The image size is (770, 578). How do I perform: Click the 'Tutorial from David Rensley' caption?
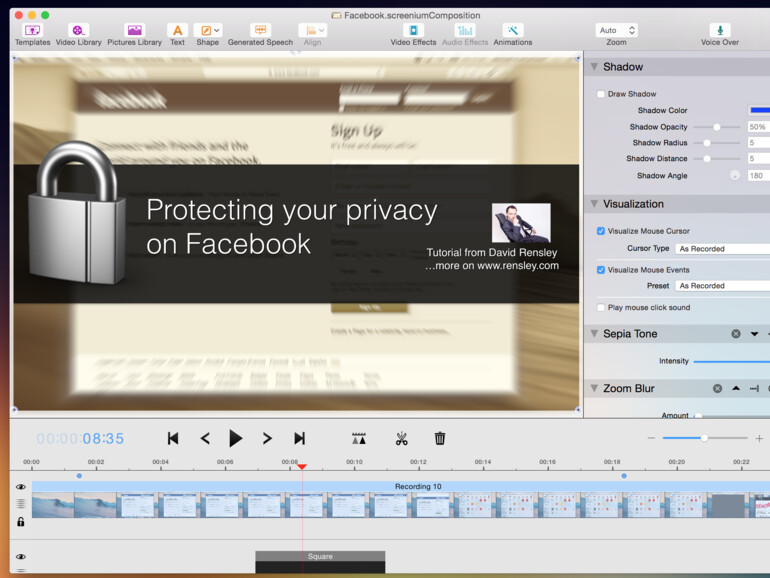[492, 252]
